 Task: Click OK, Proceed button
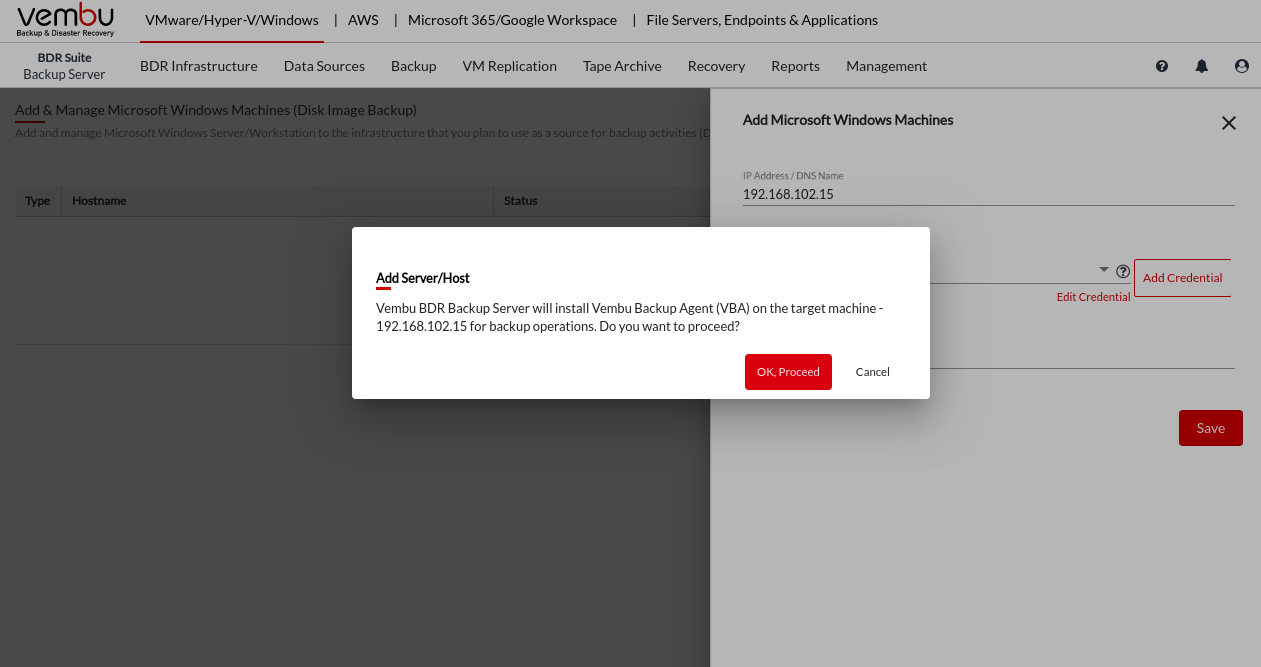pyautogui.click(x=788, y=372)
